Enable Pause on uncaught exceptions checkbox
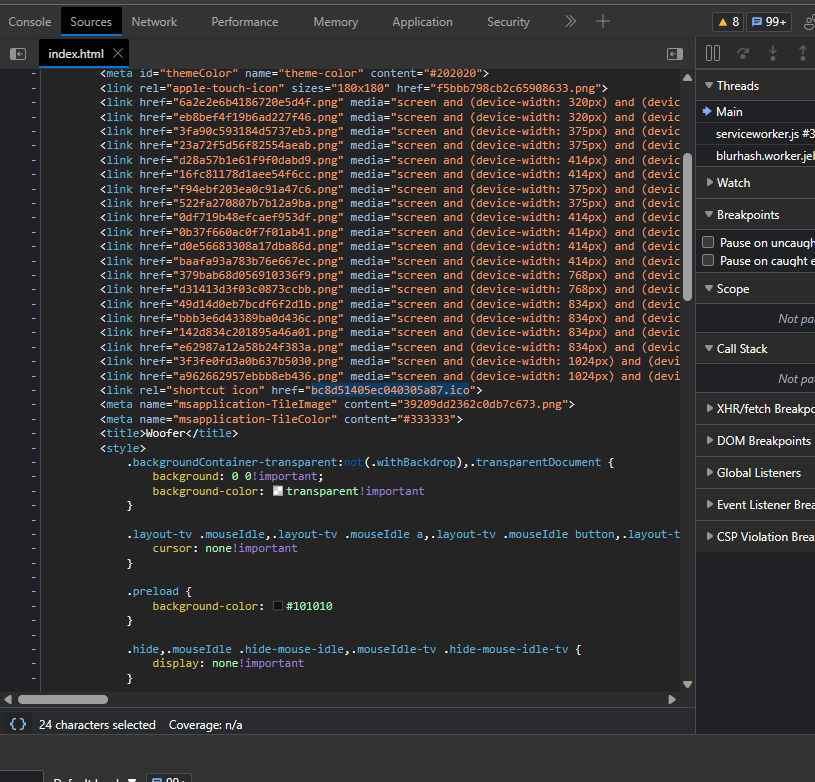 click(708, 242)
